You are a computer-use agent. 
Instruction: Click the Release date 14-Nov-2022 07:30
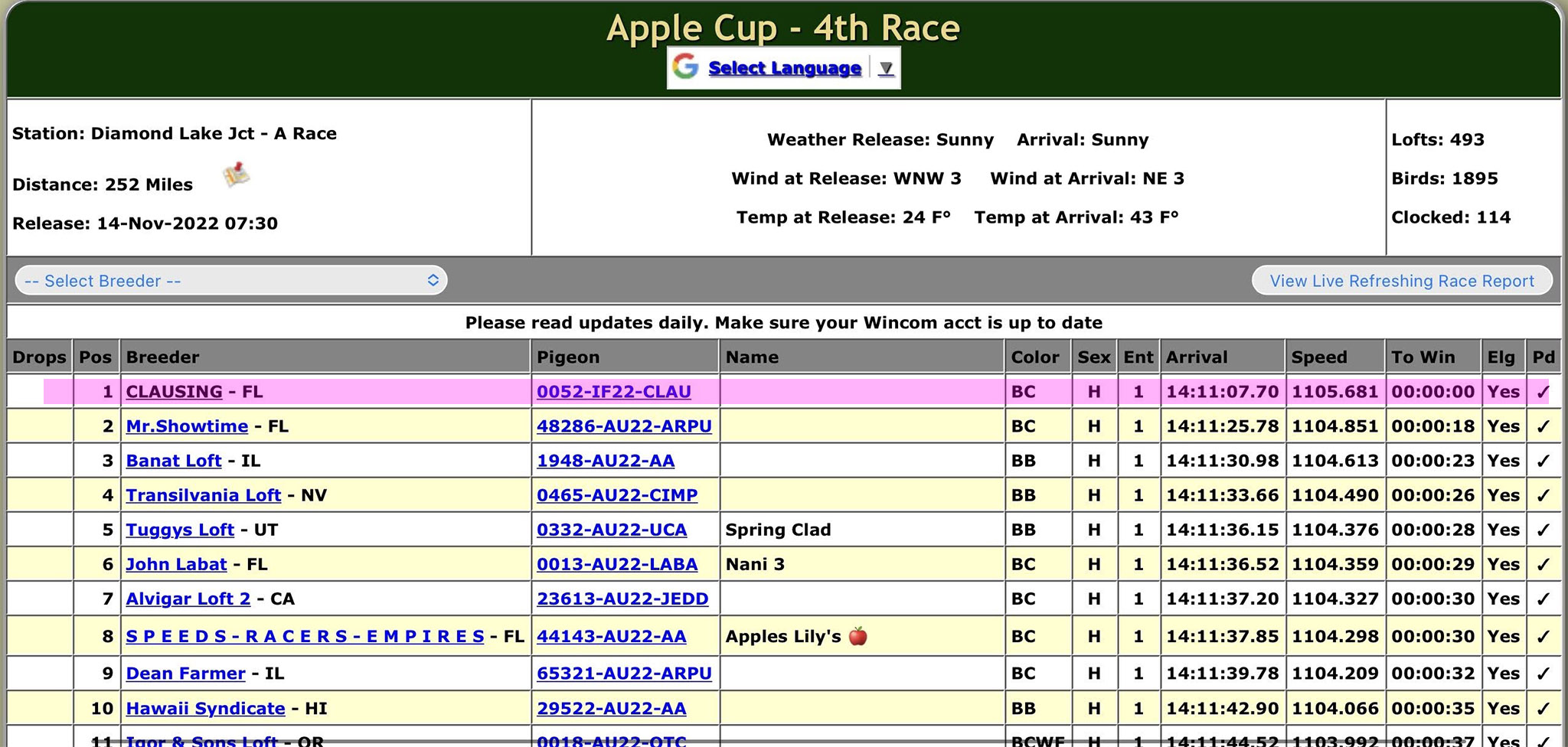(x=145, y=223)
